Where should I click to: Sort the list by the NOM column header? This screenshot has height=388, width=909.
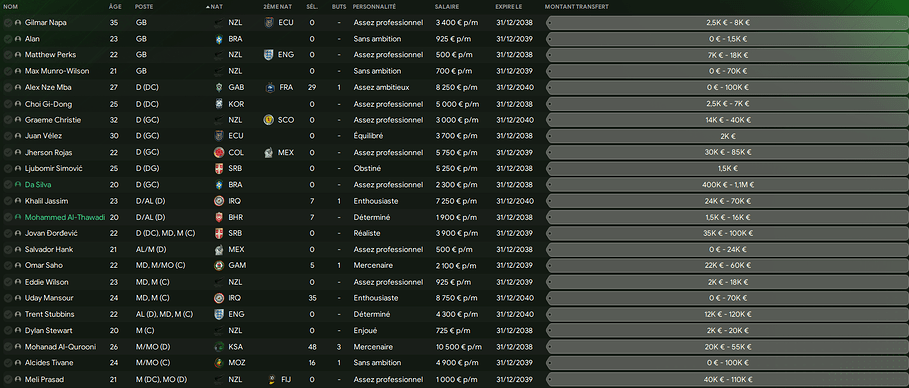click(x=10, y=7)
